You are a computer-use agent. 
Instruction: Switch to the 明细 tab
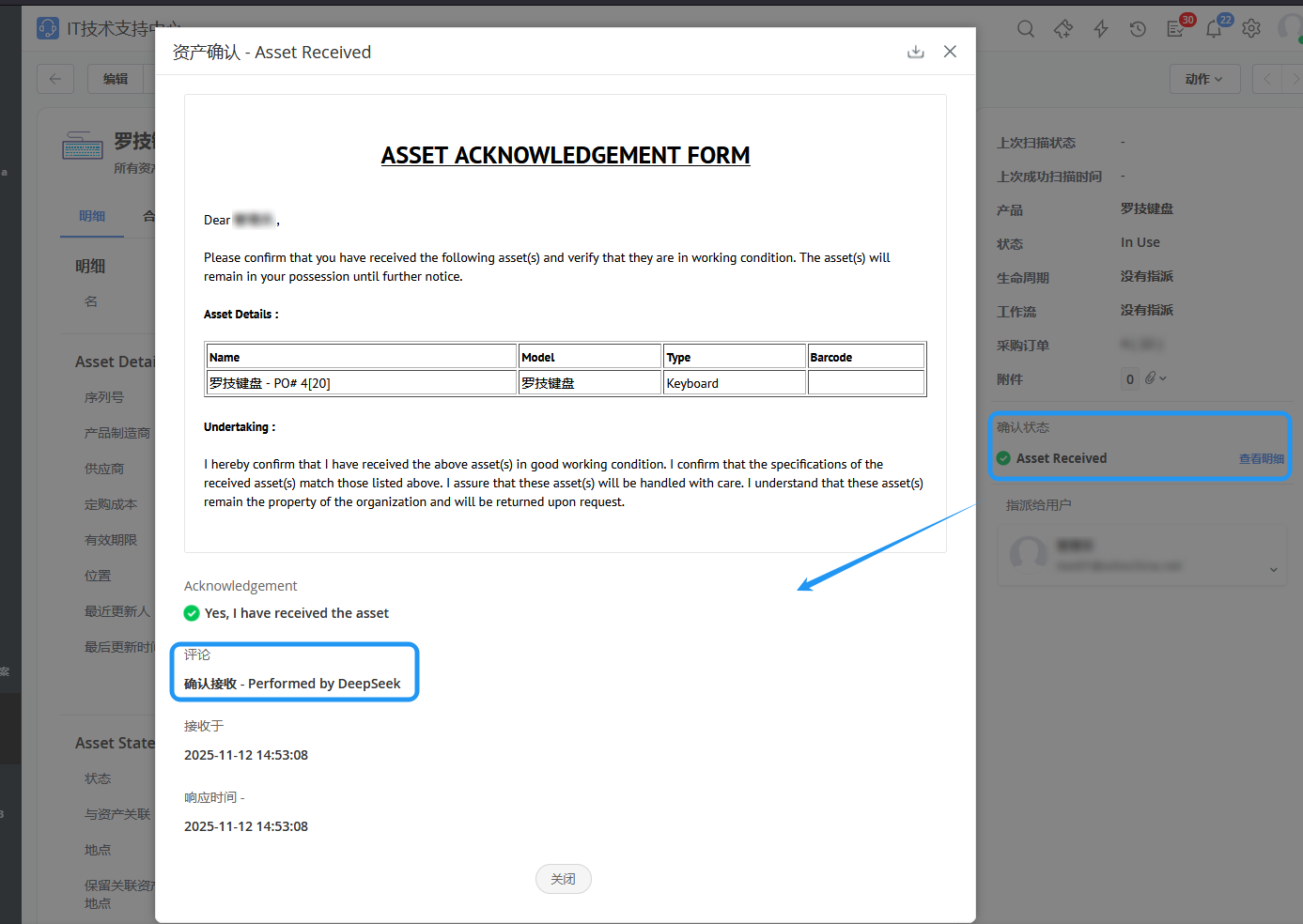click(x=92, y=216)
